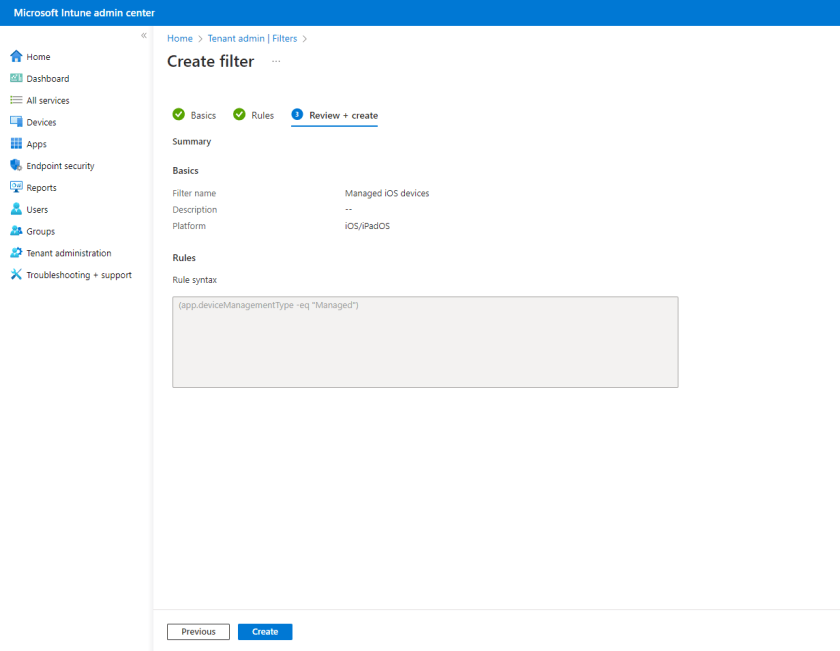Click the All services list icon

coord(16,100)
